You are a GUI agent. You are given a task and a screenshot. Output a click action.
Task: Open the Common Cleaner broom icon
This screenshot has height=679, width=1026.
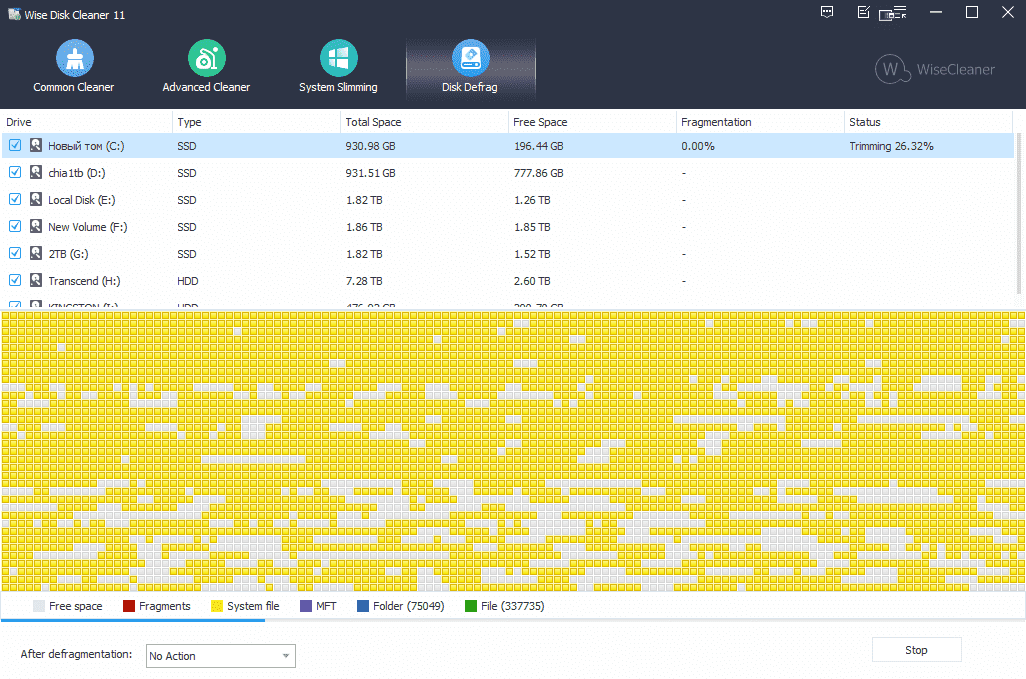[75, 58]
